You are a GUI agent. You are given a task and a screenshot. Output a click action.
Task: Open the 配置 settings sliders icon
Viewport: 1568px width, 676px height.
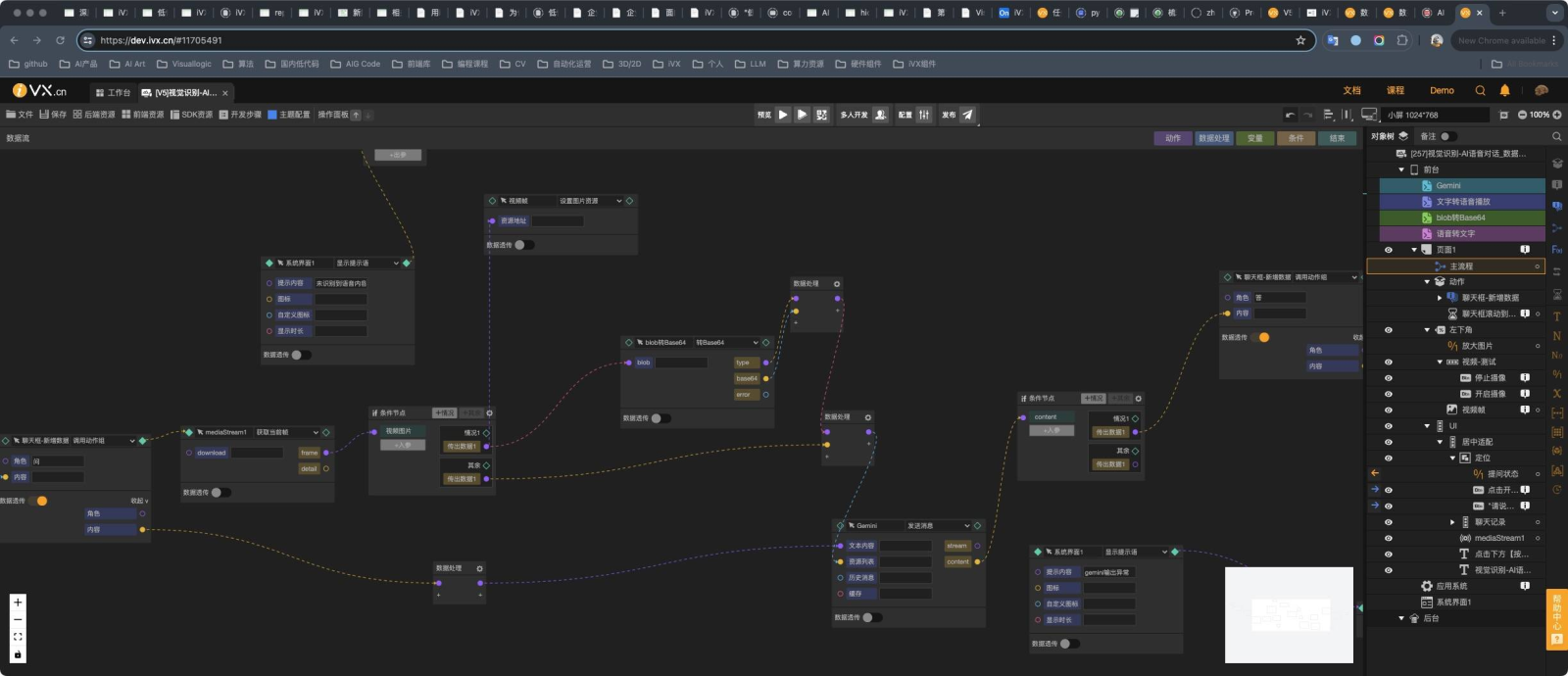pos(923,115)
